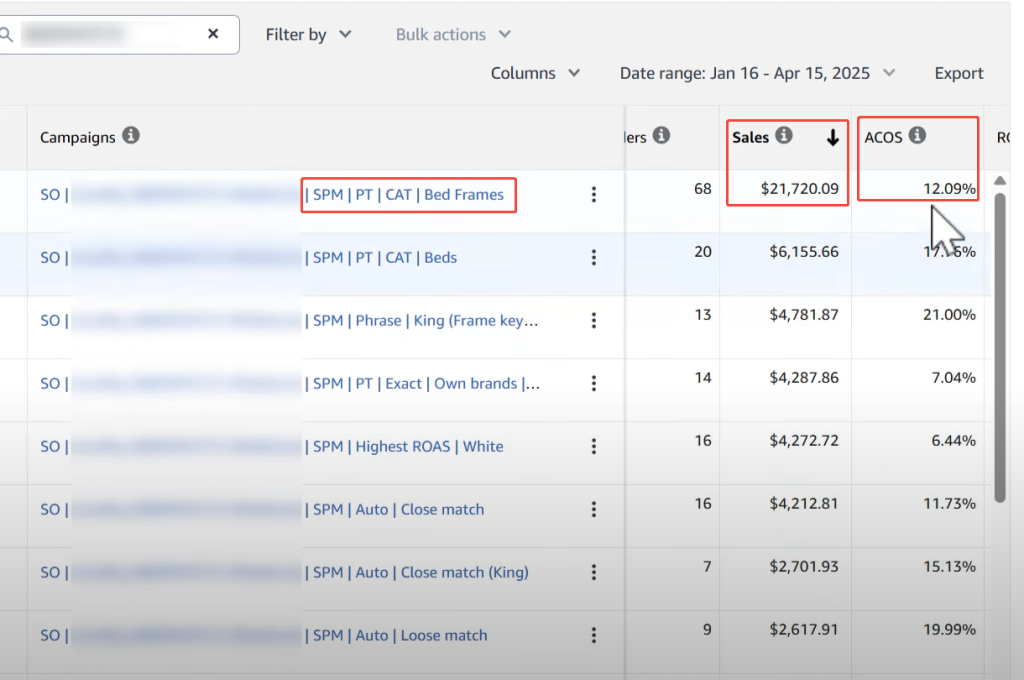
Task: Click the vertical scrollbar up arrow
Action: pyautogui.click(x=1000, y=181)
